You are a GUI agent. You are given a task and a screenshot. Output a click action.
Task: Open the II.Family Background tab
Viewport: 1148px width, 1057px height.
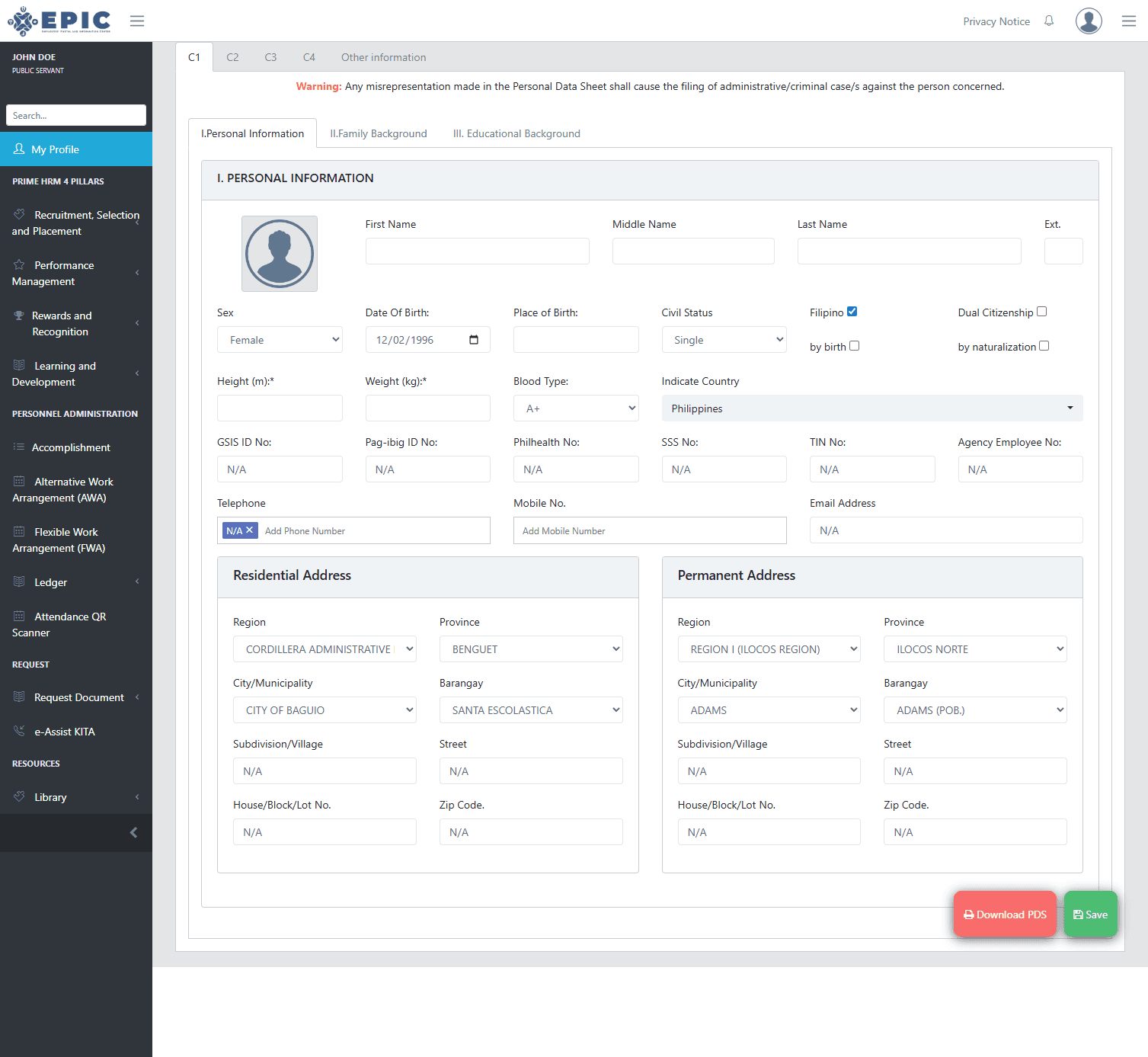379,133
